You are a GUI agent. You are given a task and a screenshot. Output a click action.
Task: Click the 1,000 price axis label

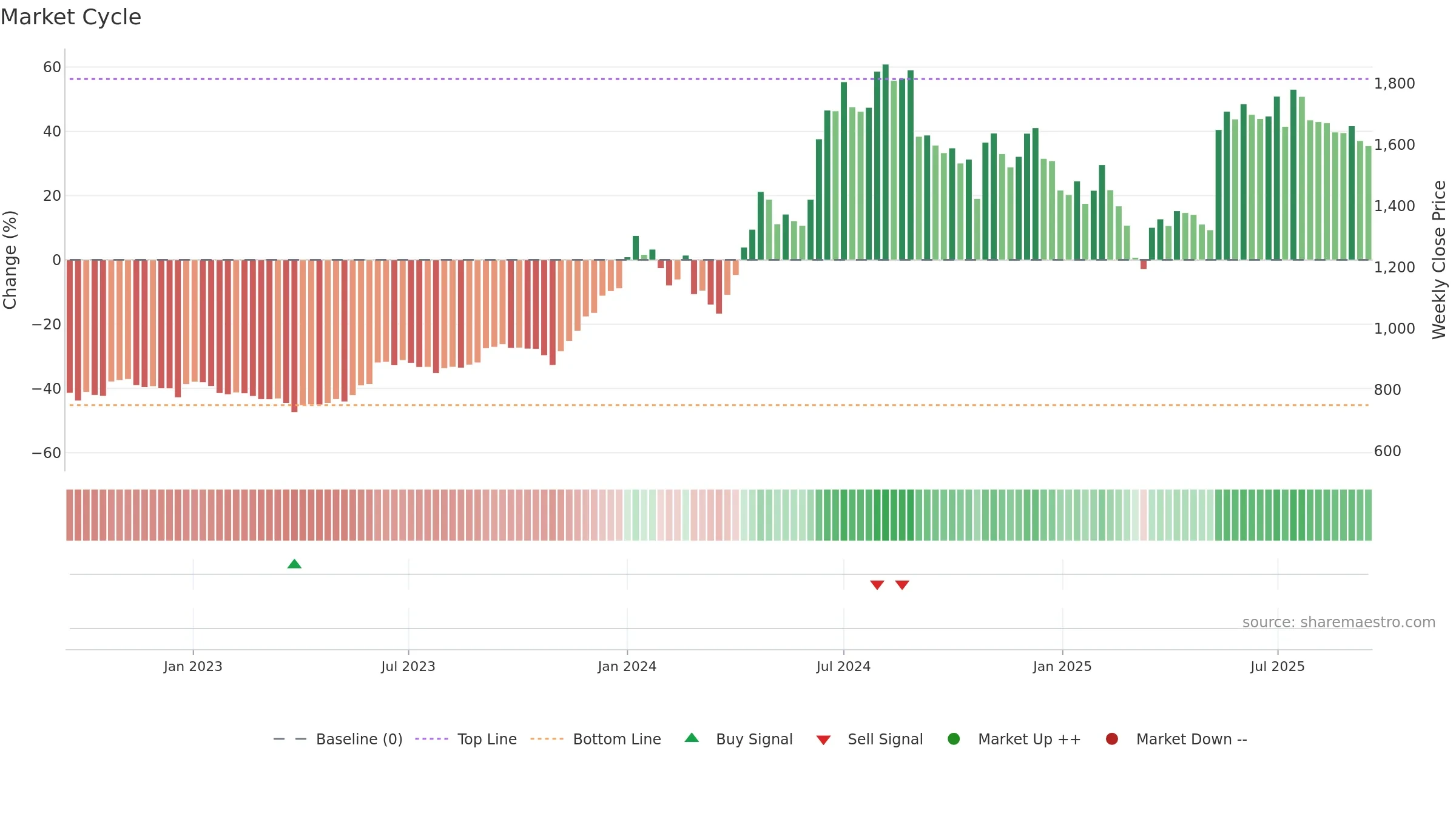tap(1395, 329)
